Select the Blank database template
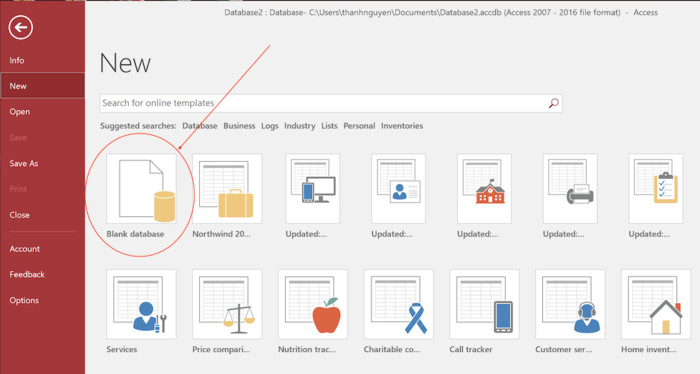Screen dimensions: 700x374 tap(141, 189)
